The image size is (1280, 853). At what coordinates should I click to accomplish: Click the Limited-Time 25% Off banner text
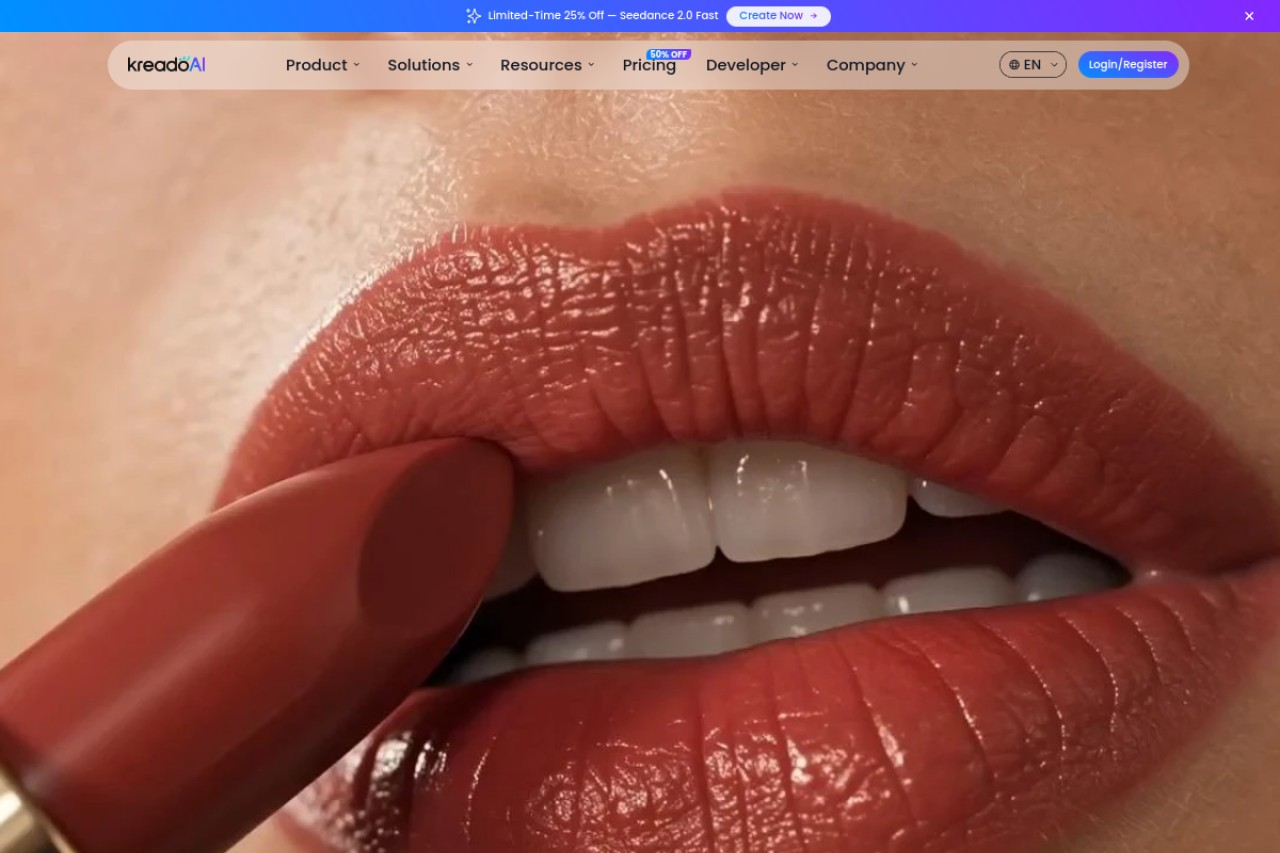click(x=603, y=16)
